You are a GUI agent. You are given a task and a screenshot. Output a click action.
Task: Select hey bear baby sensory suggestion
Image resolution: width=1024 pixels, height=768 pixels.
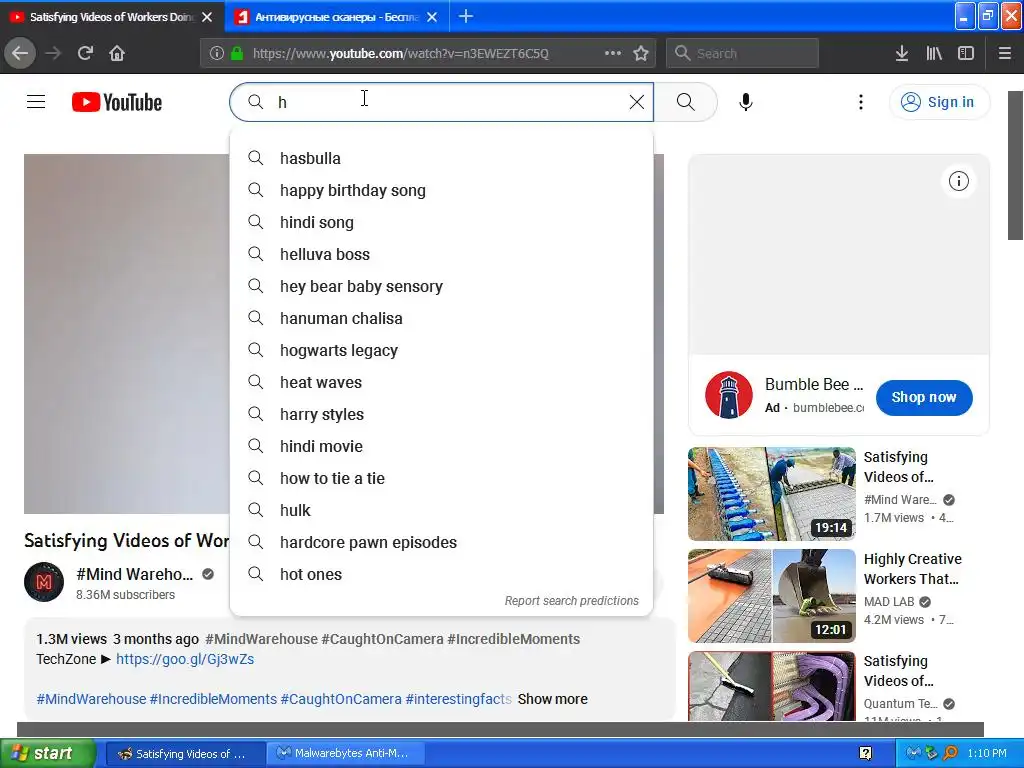pos(441,286)
